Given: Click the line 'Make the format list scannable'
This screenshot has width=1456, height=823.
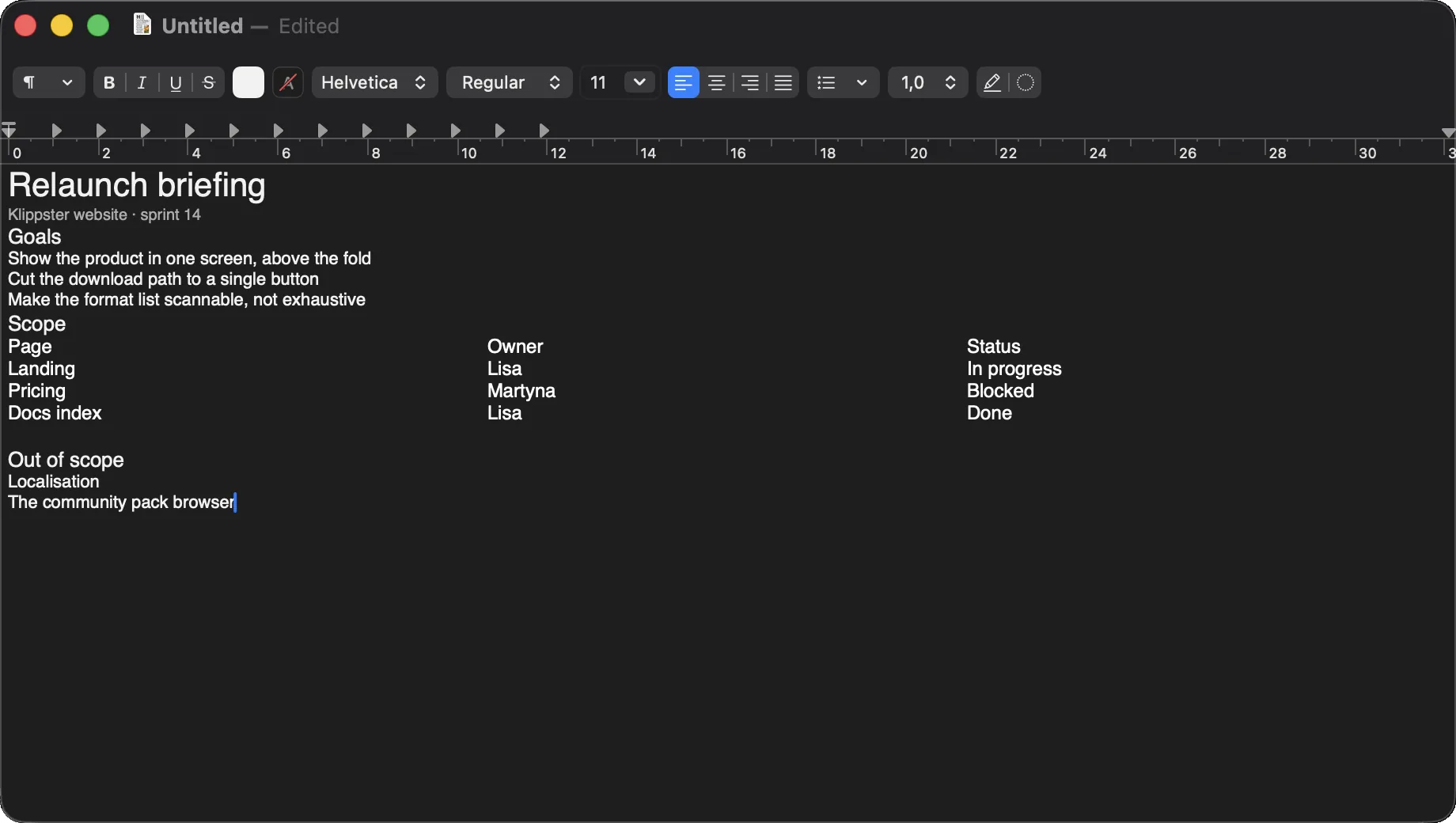Looking at the screenshot, I should pos(187,299).
